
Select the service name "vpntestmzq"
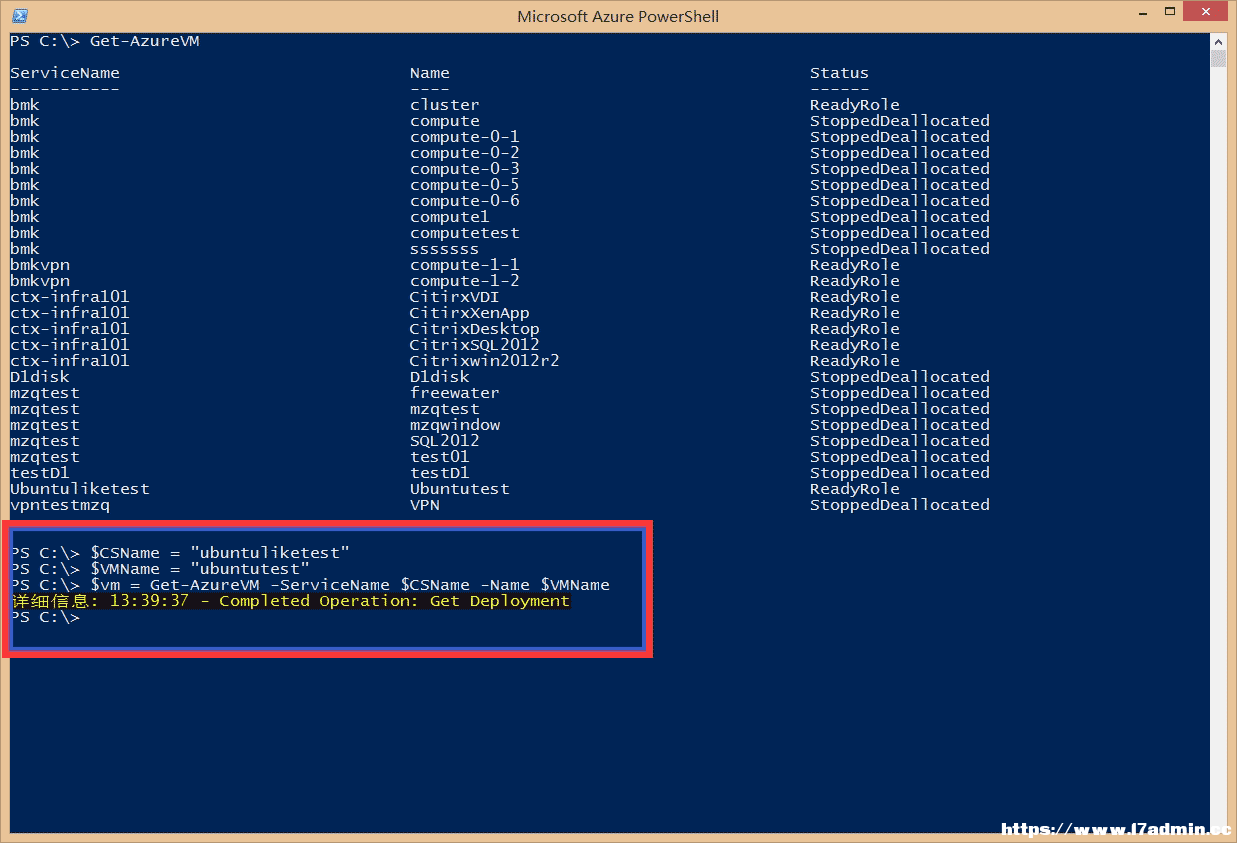(60, 505)
